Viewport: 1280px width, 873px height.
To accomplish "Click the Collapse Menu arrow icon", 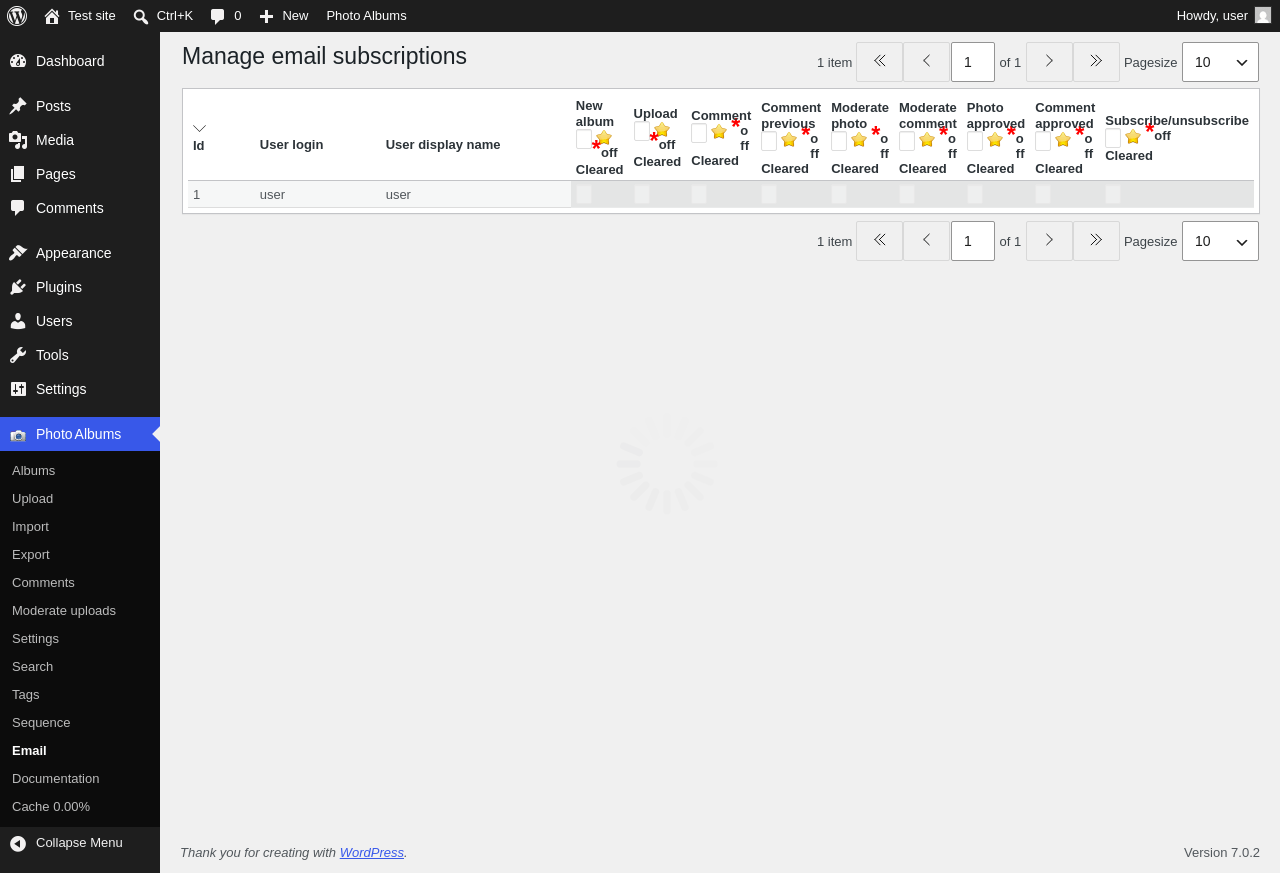I will coord(18,843).
